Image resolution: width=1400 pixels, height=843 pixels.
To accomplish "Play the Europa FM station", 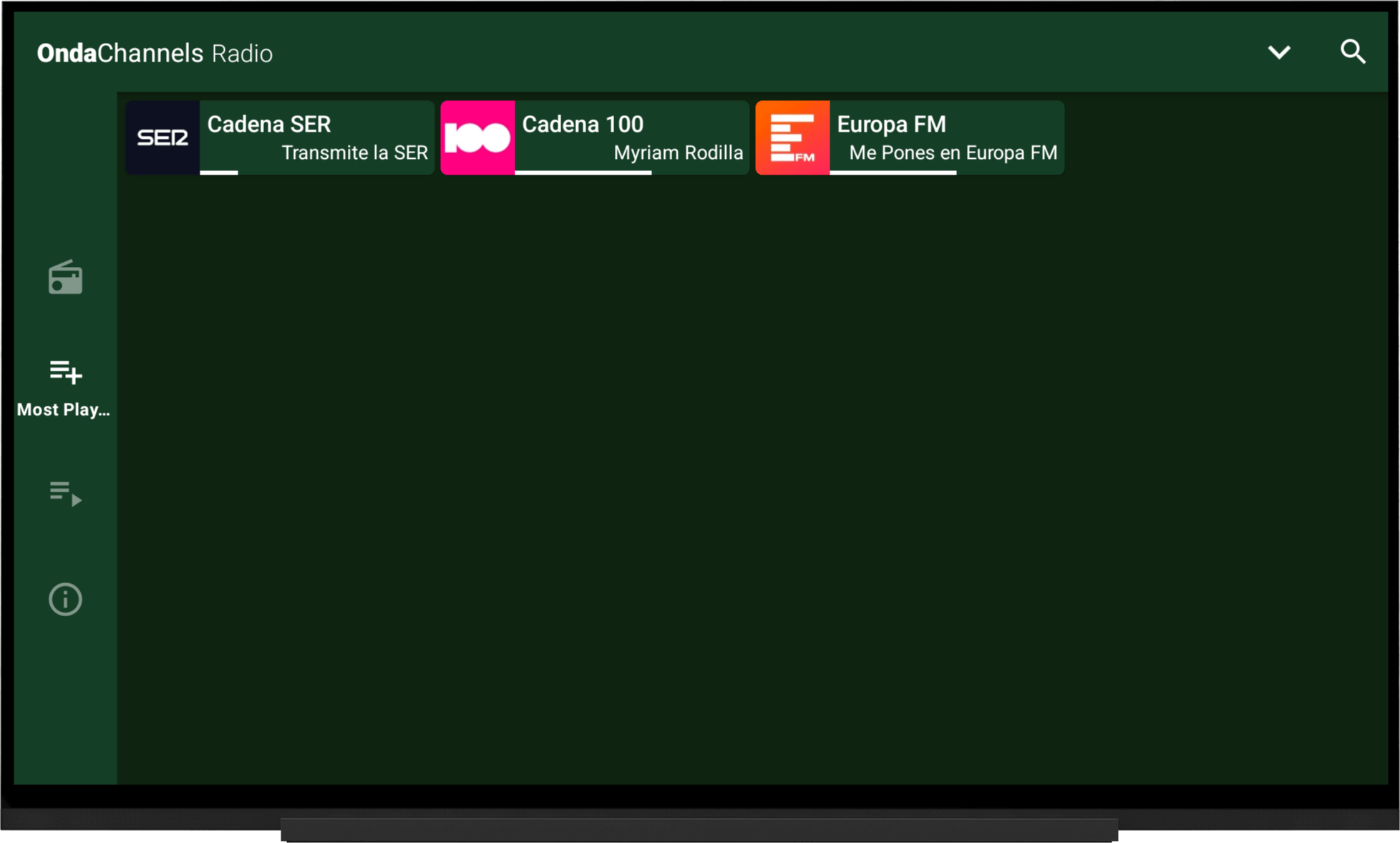I will [910, 137].
